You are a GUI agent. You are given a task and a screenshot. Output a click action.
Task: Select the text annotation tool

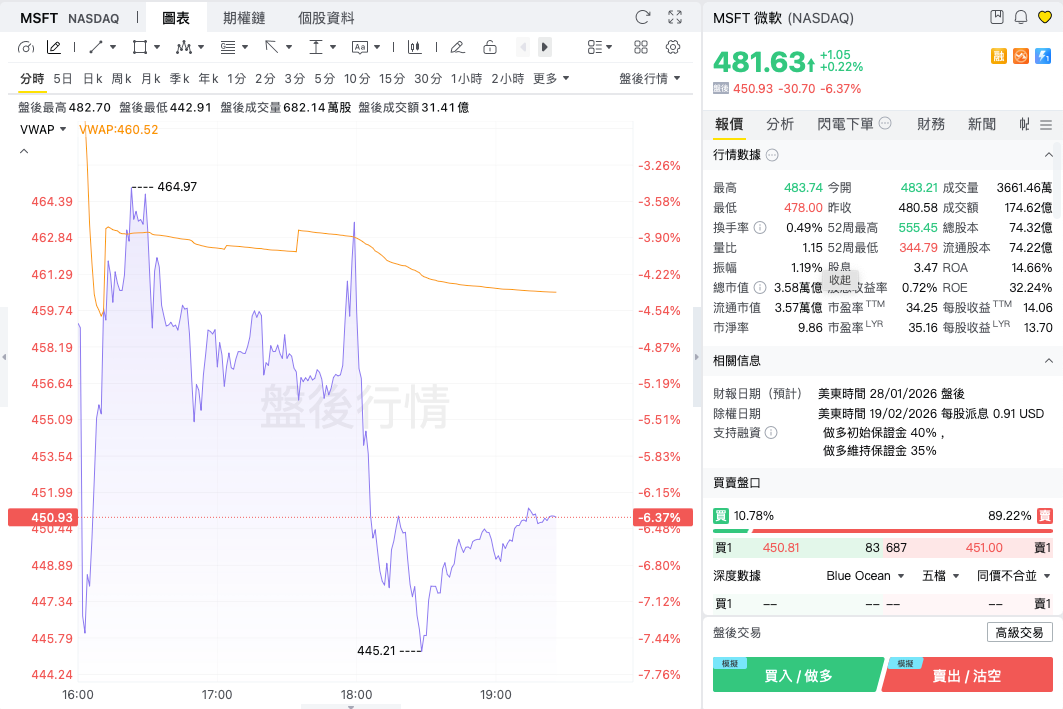pyautogui.click(x=359, y=47)
